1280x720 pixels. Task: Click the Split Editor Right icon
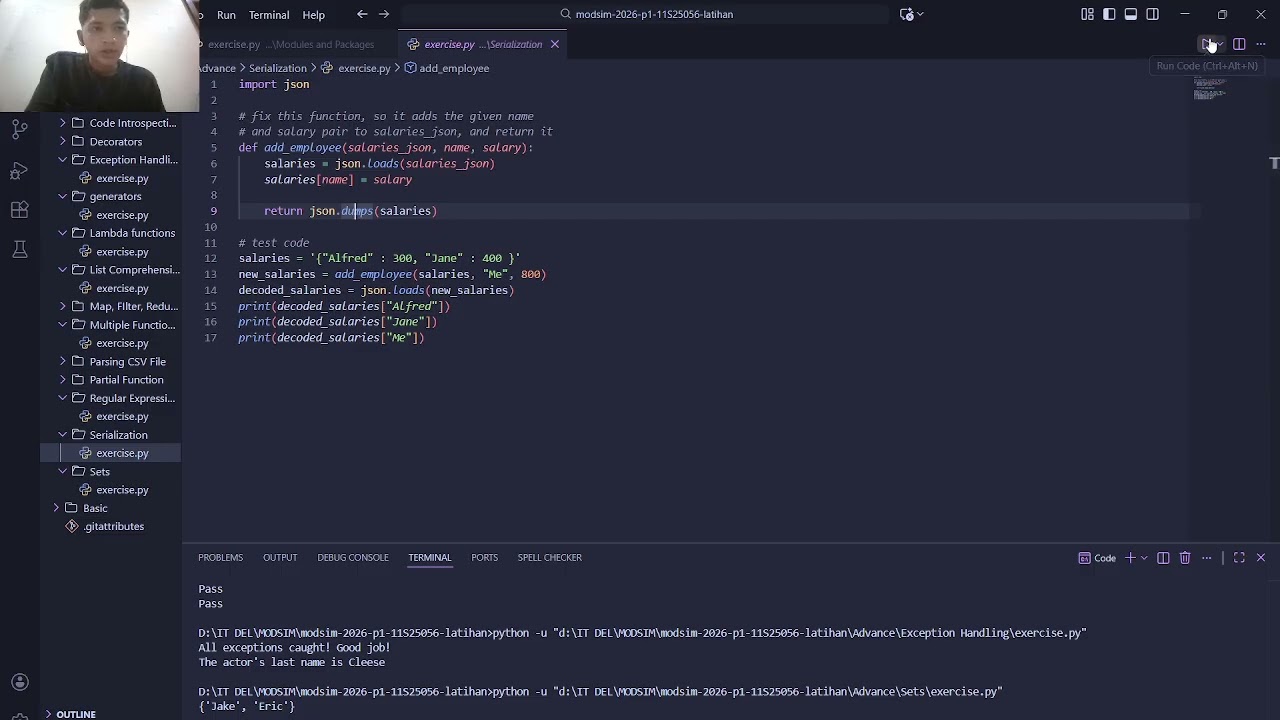[x=1239, y=44]
